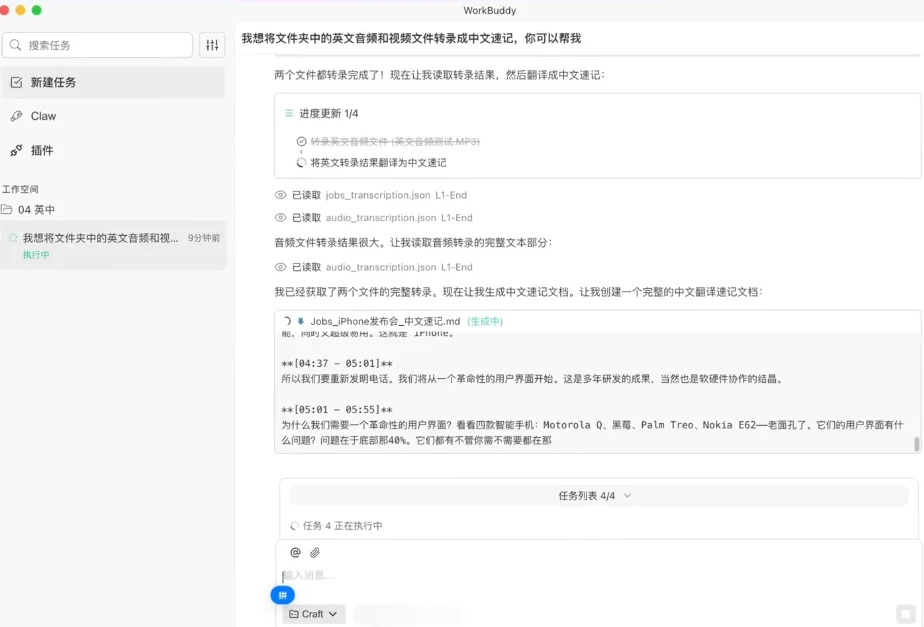The image size is (924, 627).
Task: Click the Claw icon in the sidebar
Action: pyautogui.click(x=16, y=116)
